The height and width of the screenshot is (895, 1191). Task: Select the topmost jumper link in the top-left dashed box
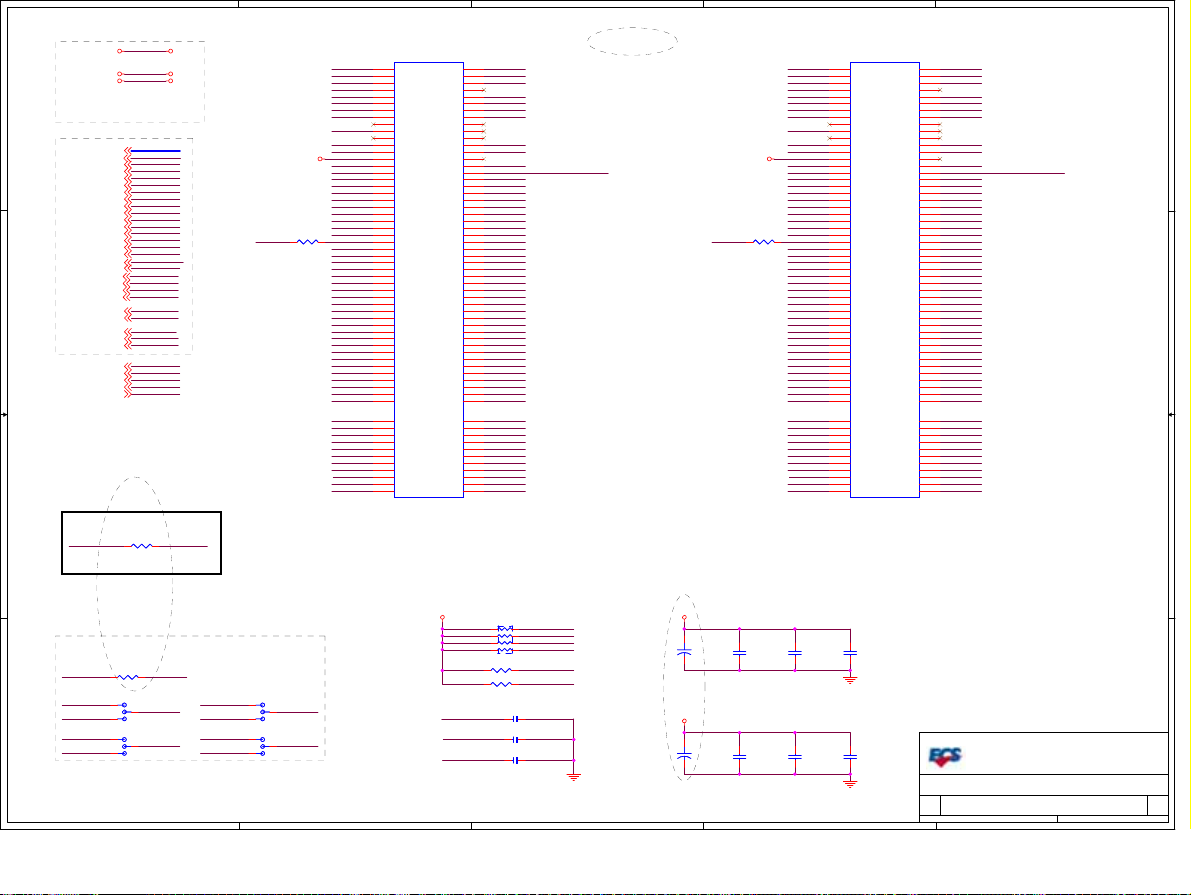tap(145, 51)
